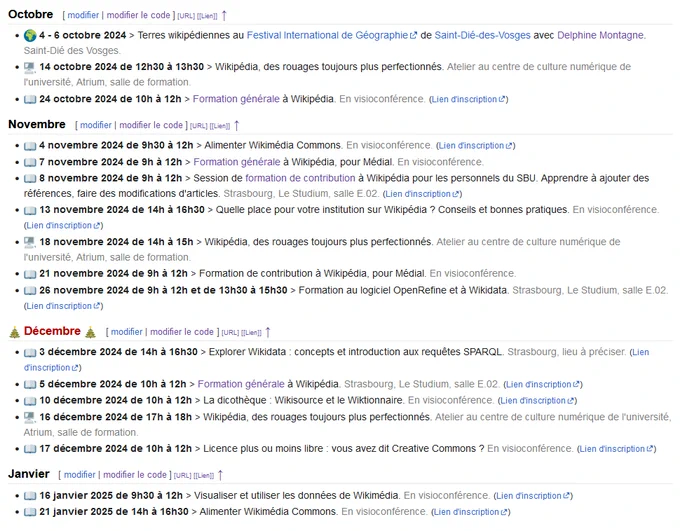This screenshot has height=531, width=680.
Task: Open the Delphine Montagne link
Action: pos(600,35)
